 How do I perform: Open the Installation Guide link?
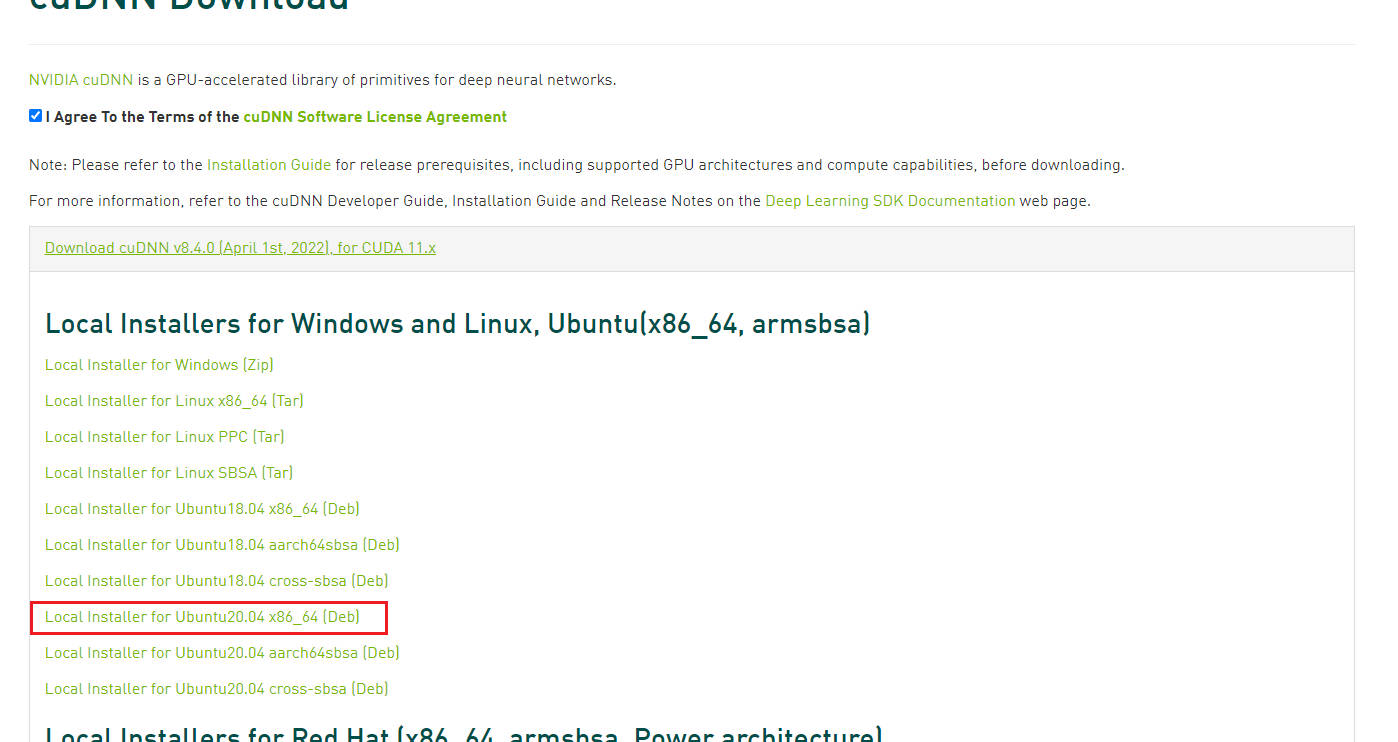[x=269, y=165]
